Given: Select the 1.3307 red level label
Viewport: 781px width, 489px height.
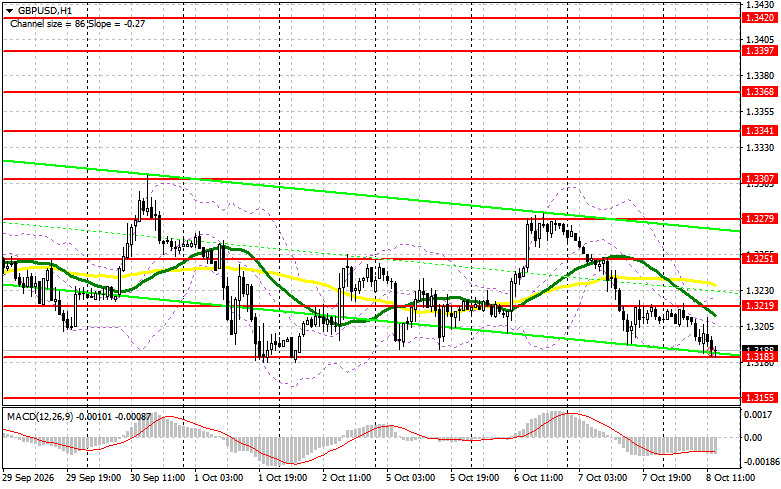Looking at the screenshot, I should [759, 179].
